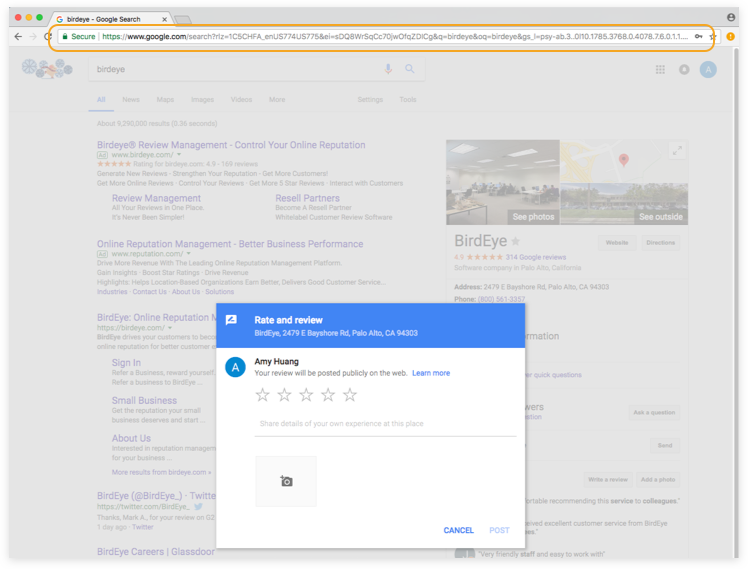Click the magnifier search icon

coord(410,69)
